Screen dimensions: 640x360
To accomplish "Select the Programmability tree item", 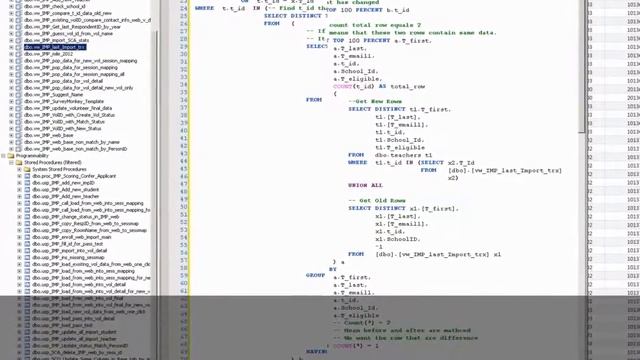I will (32, 156).
